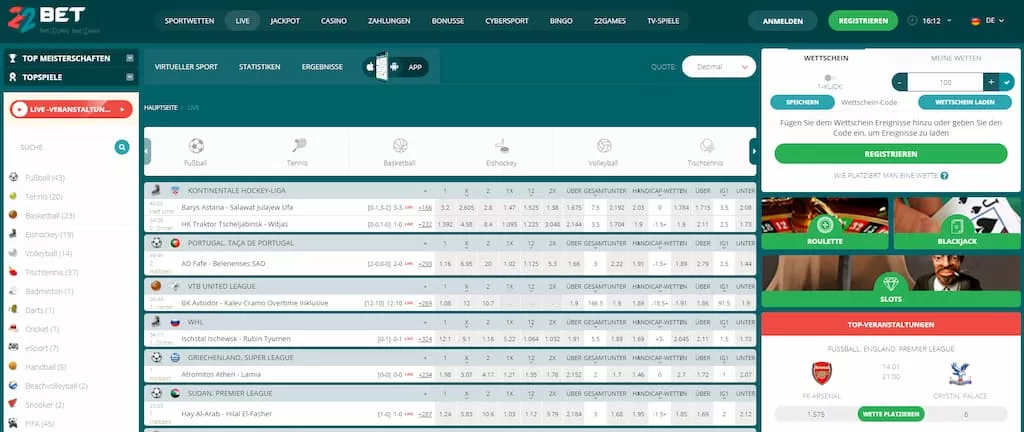Click the Registrieren button in header
The image size is (1024, 432).
click(x=863, y=21)
